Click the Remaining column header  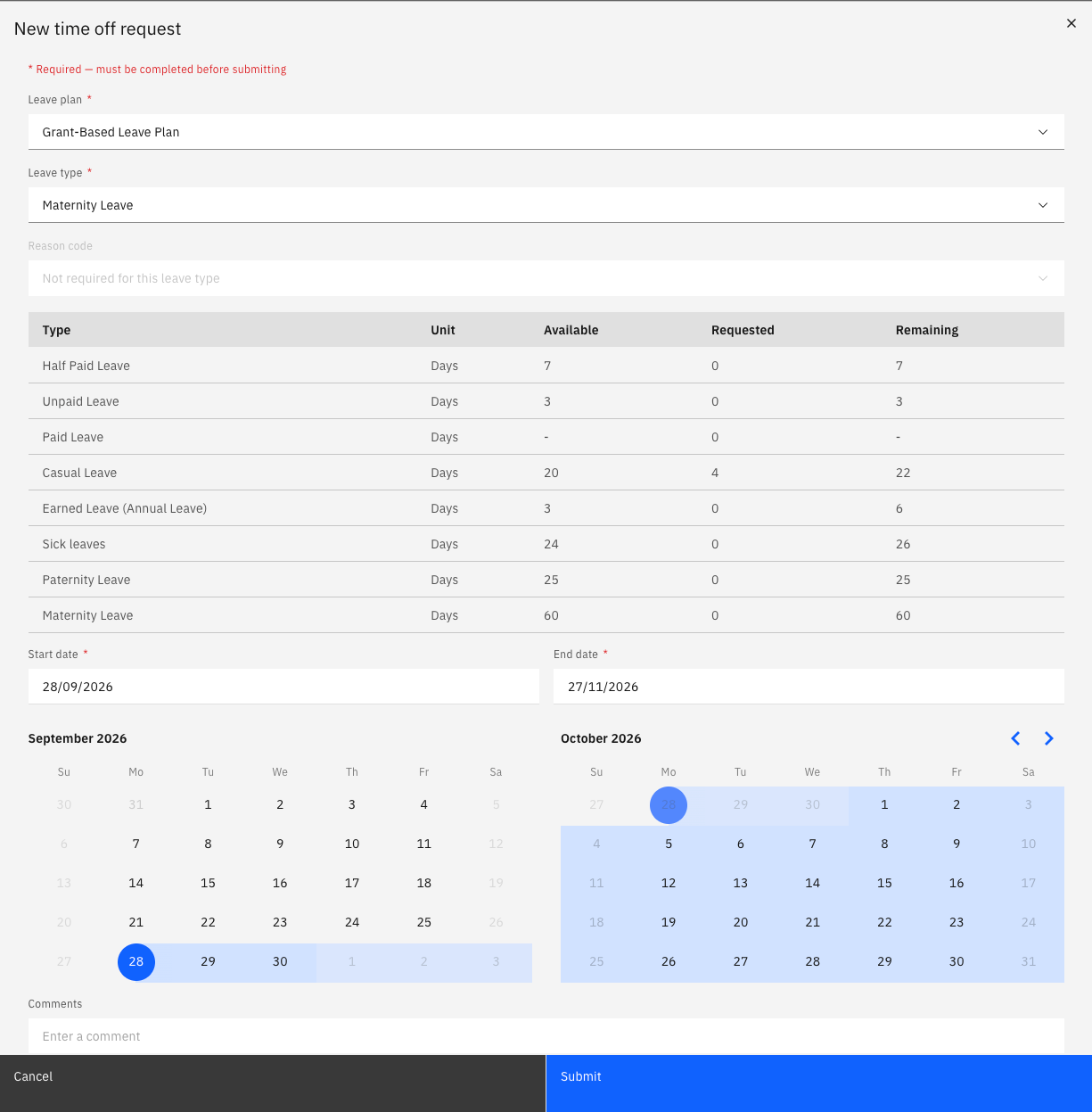(927, 330)
